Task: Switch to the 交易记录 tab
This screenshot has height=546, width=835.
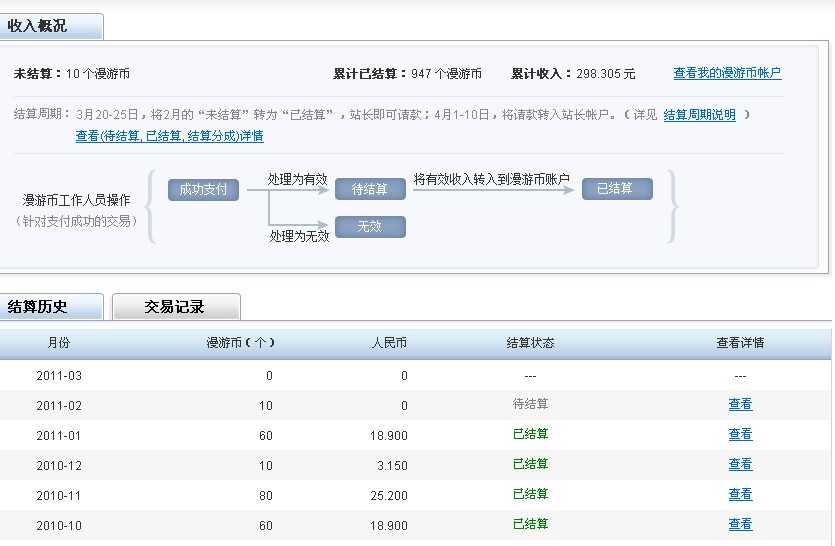Action: point(175,307)
